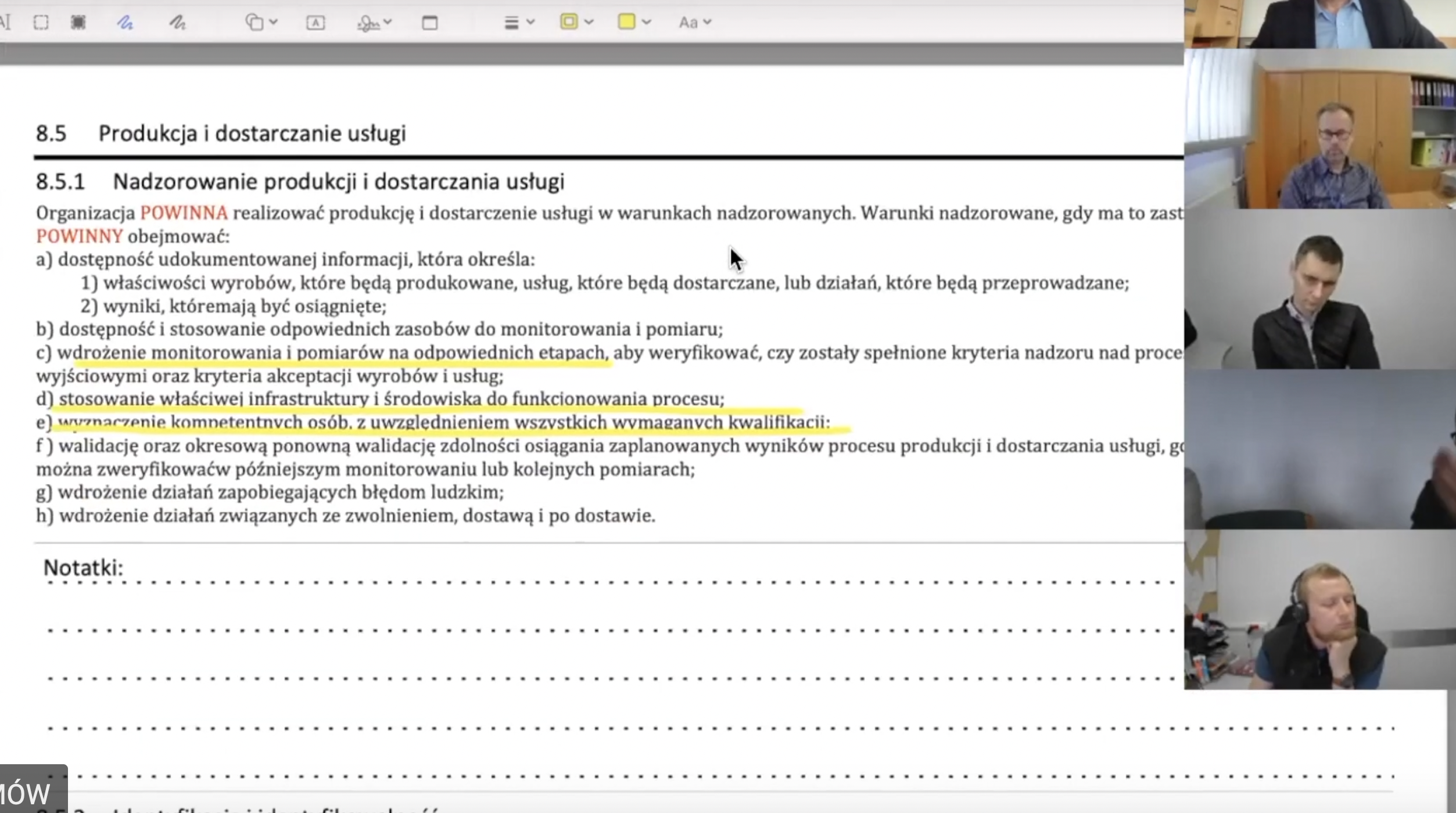Open the yellow Fill Color menu

(633, 22)
